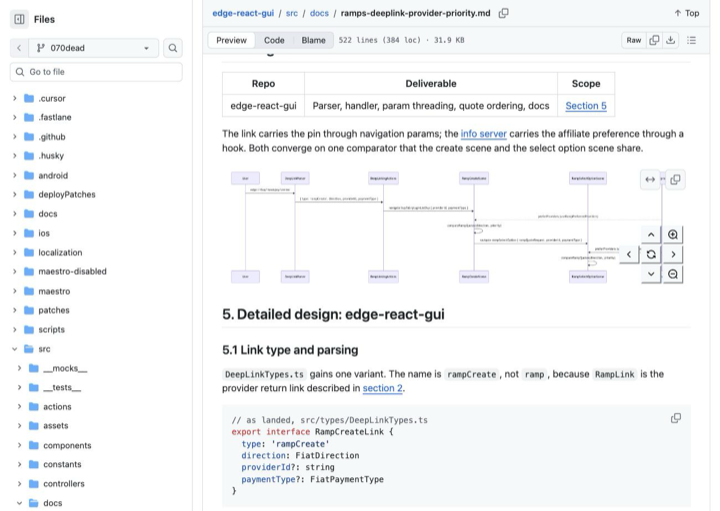This screenshot has width=720, height=511.
Task: Expand the actions folder chevron
Action: (19, 407)
